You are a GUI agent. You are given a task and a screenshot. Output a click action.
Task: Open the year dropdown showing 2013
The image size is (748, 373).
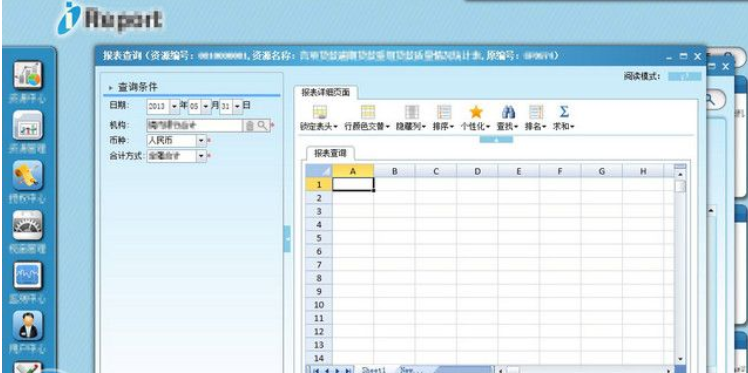pyautogui.click(x=174, y=106)
